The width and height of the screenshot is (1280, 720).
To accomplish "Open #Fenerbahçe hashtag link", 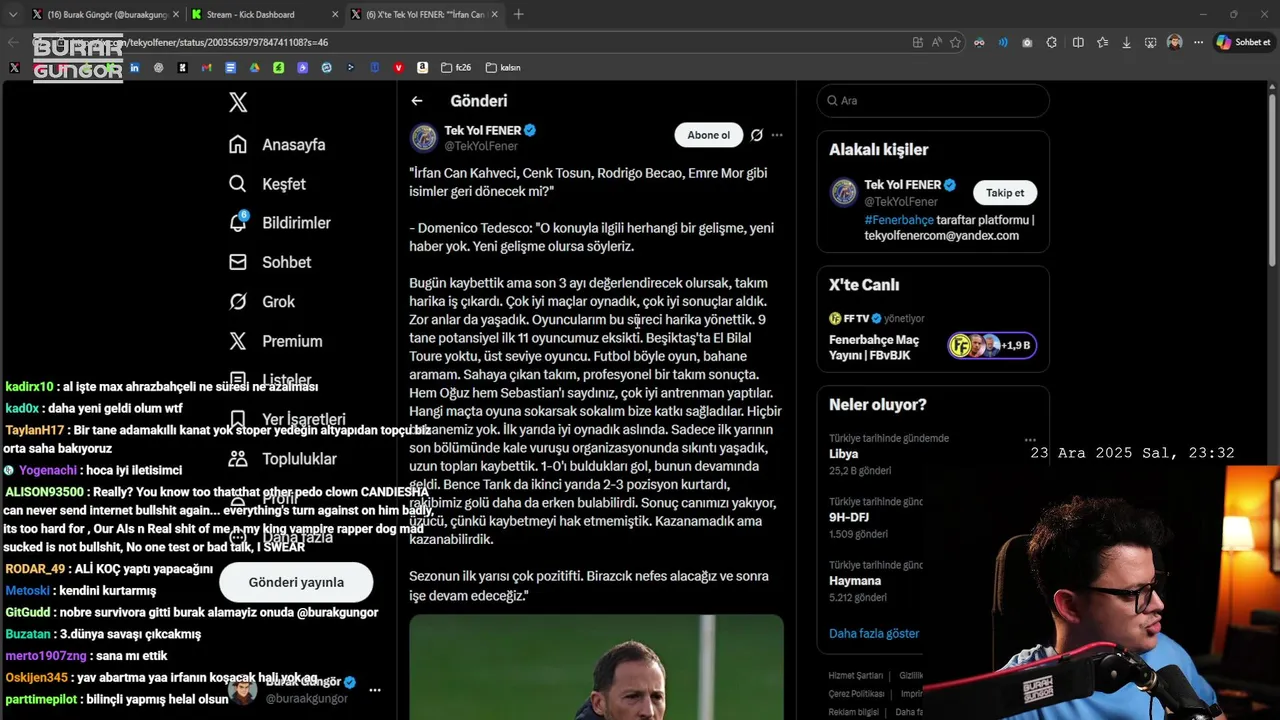I will (x=899, y=220).
